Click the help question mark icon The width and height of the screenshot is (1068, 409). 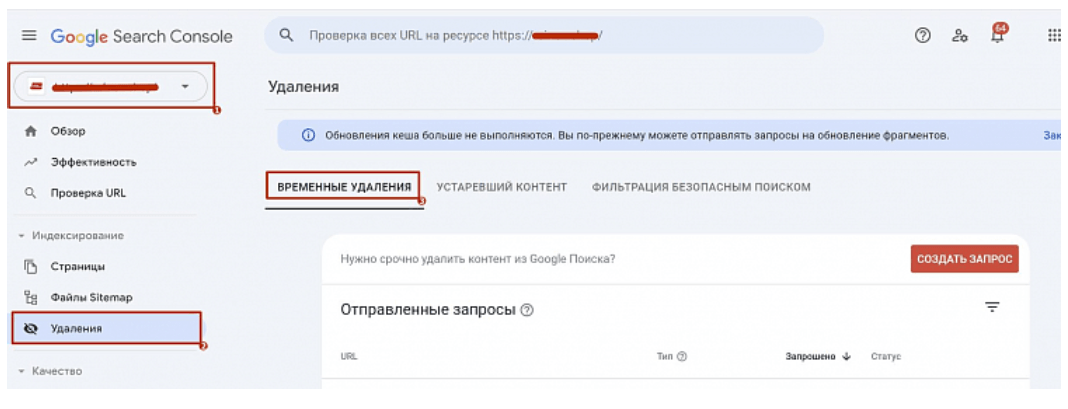click(x=922, y=35)
